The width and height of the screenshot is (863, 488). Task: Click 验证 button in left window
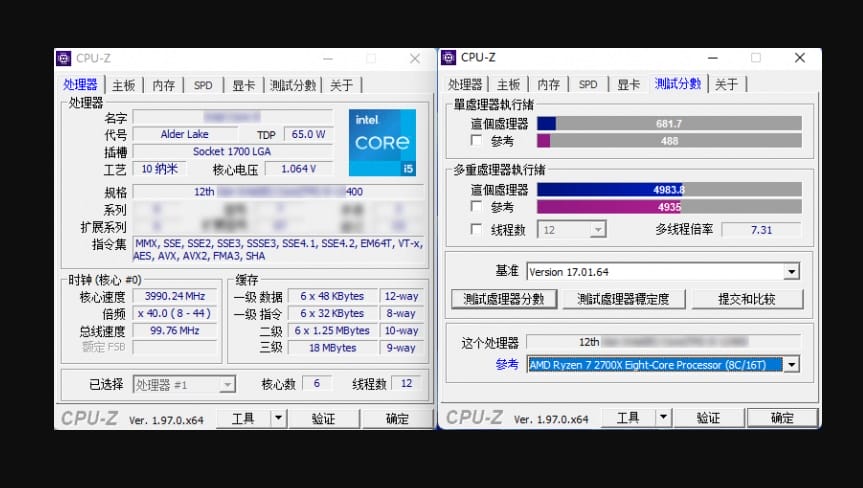(323, 419)
